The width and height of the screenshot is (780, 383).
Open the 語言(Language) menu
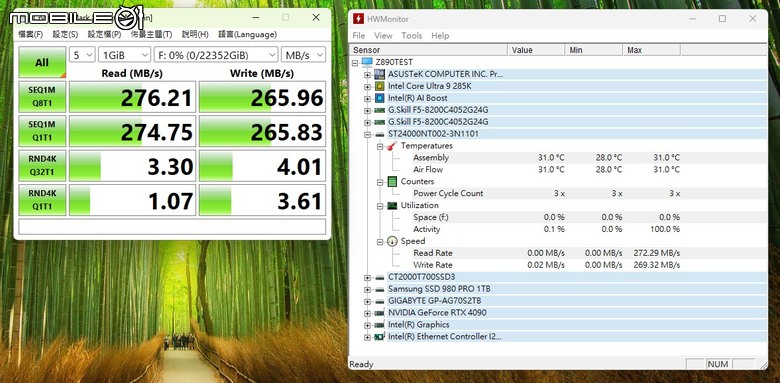[247, 34]
